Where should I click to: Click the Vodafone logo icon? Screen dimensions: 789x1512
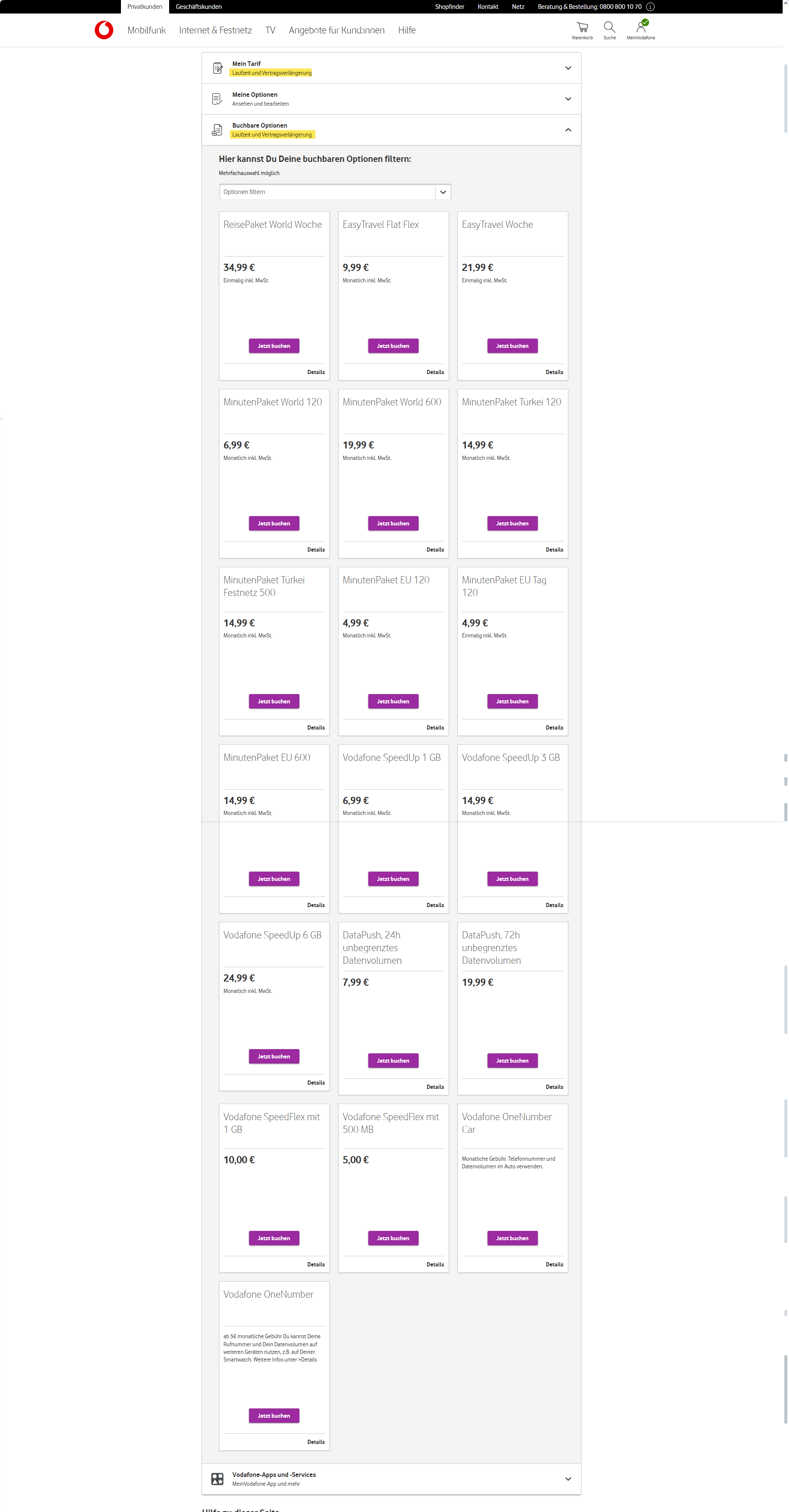tap(104, 30)
